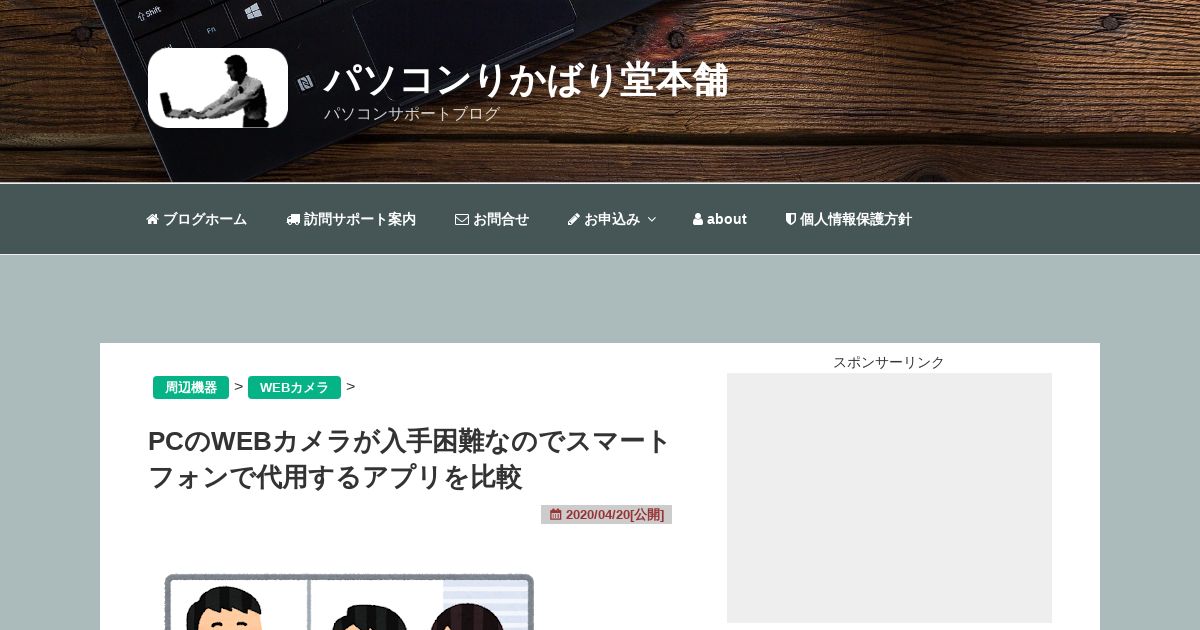Click the grey sponsor ad placeholder box
Image resolution: width=1200 pixels, height=630 pixels.
pos(889,498)
